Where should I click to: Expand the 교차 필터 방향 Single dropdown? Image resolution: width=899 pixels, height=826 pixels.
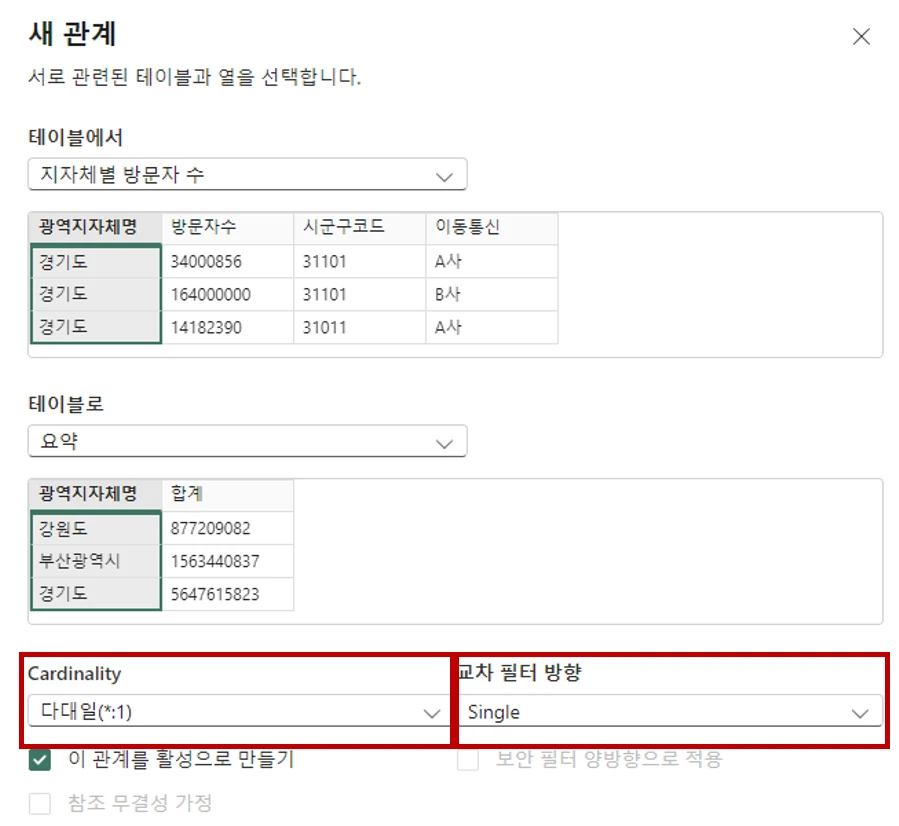coord(670,711)
